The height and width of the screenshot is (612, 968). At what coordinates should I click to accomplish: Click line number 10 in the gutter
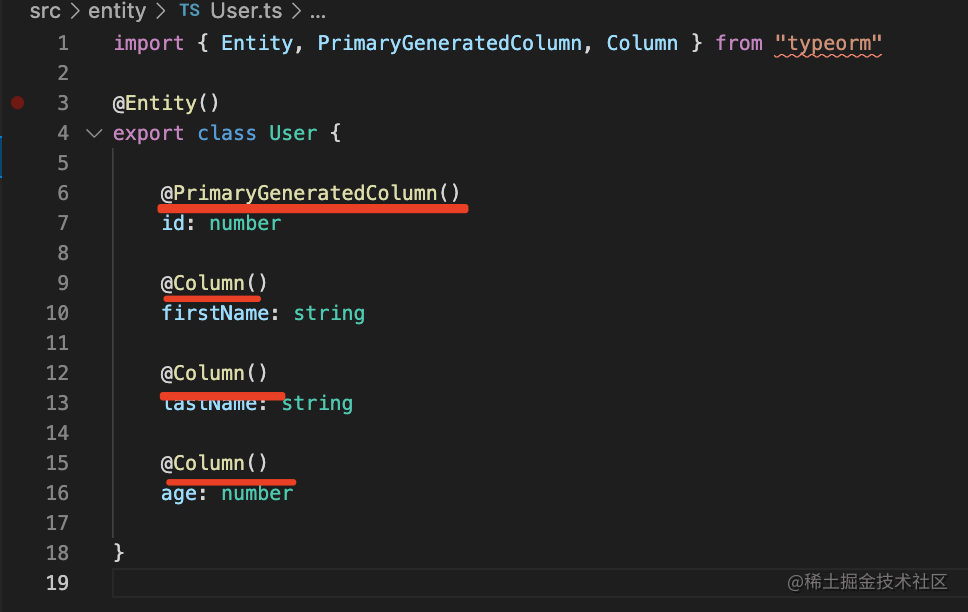coord(57,313)
